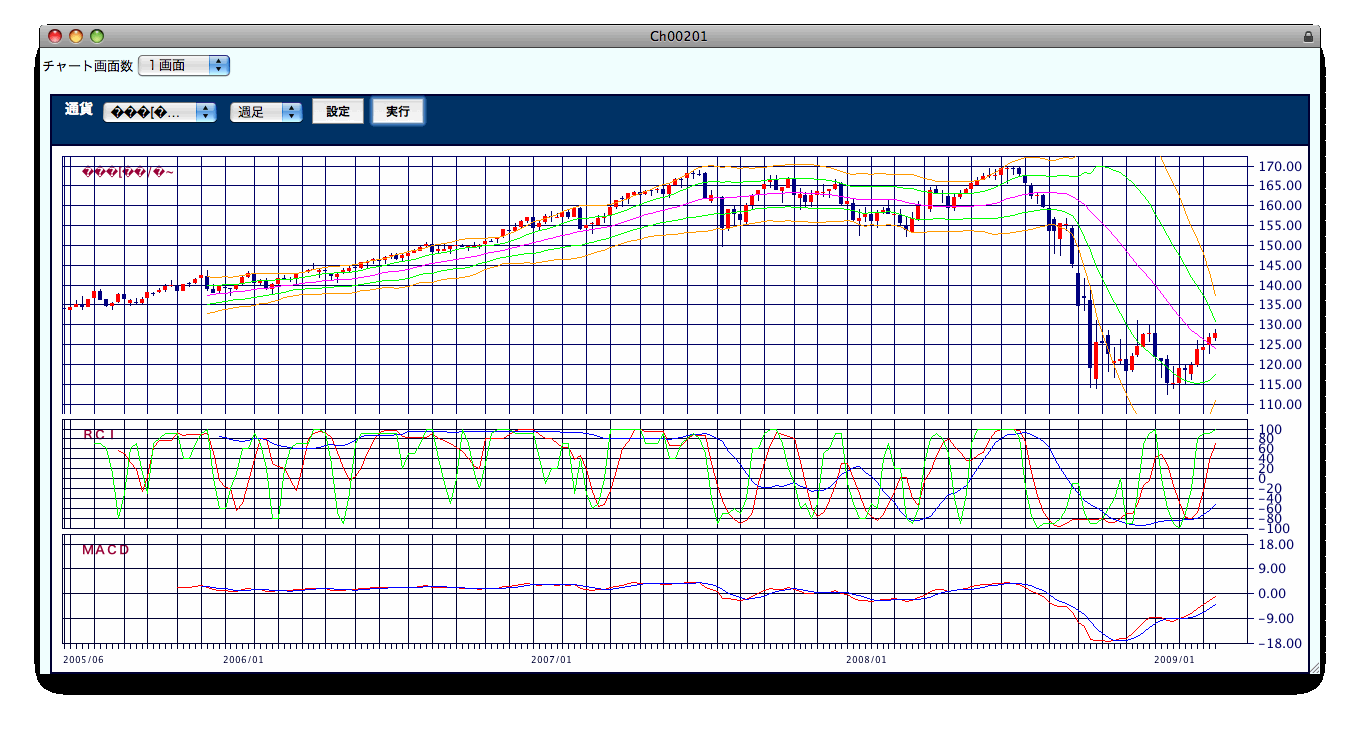The height and width of the screenshot is (729, 1360).
Task: Click the Ch00201 window title
Action: pos(679,36)
